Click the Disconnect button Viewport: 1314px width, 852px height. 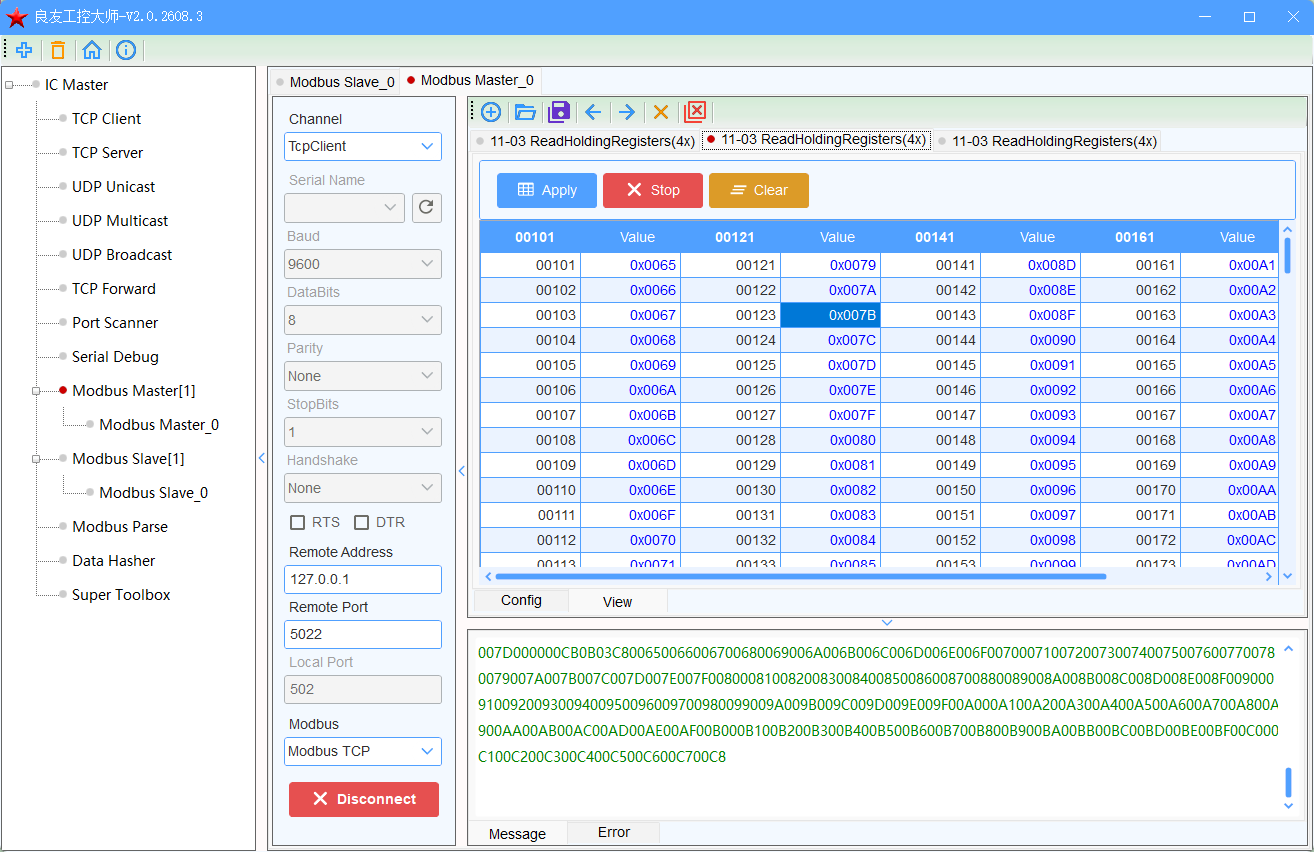click(364, 799)
